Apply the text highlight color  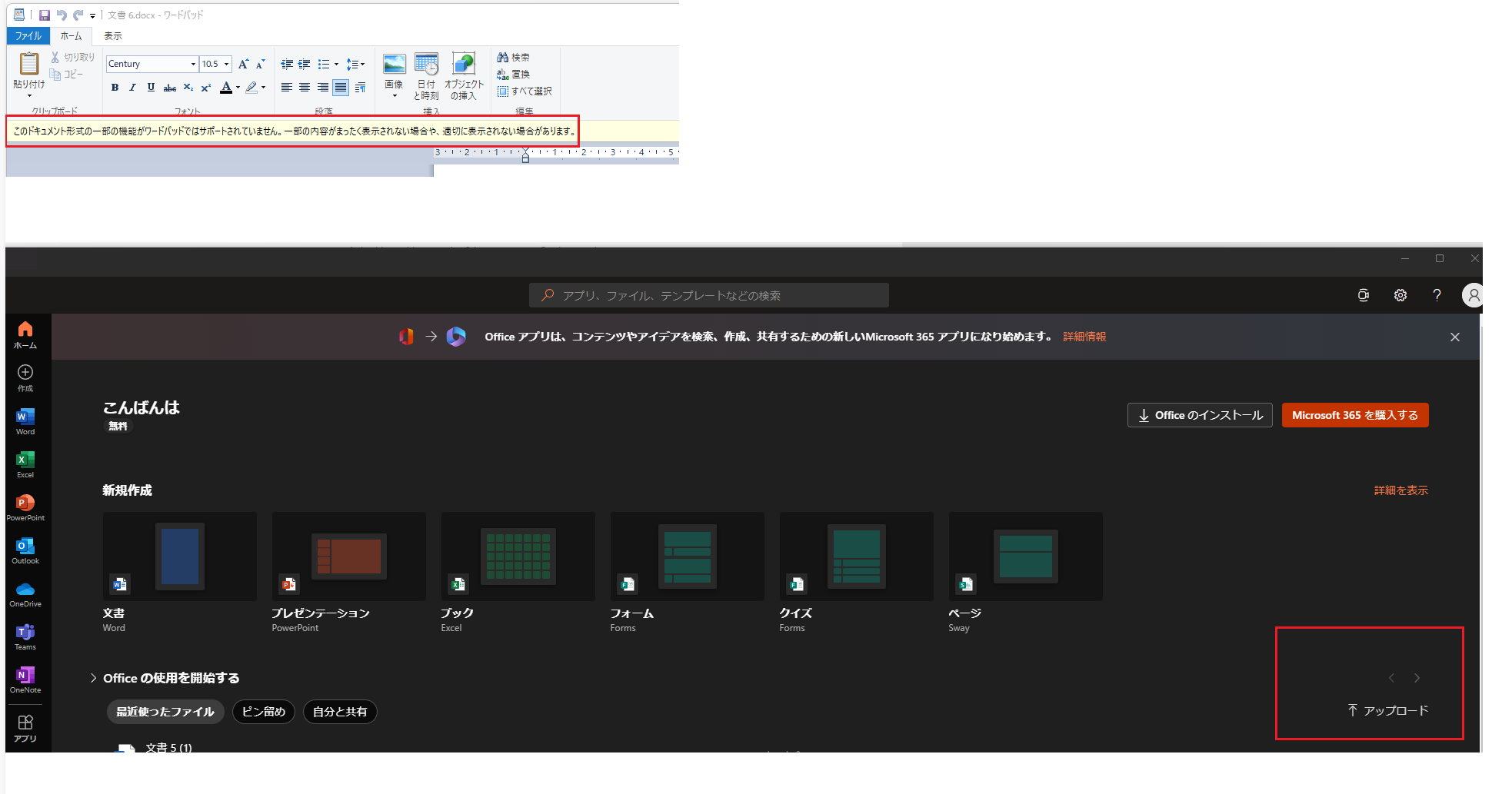point(251,88)
